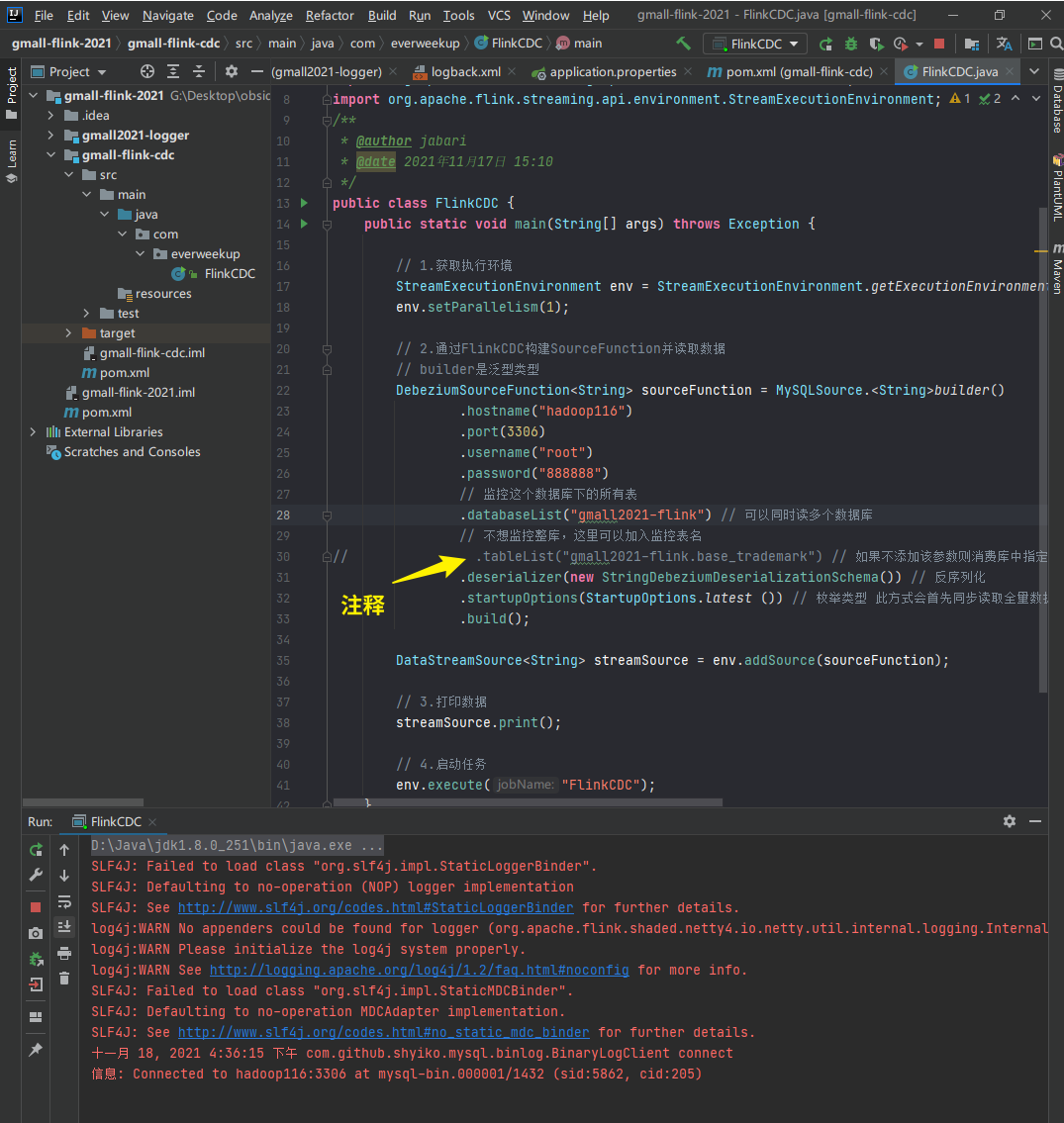Switch to application.properties tab
This screenshot has height=1123, width=1064.
coord(613,71)
